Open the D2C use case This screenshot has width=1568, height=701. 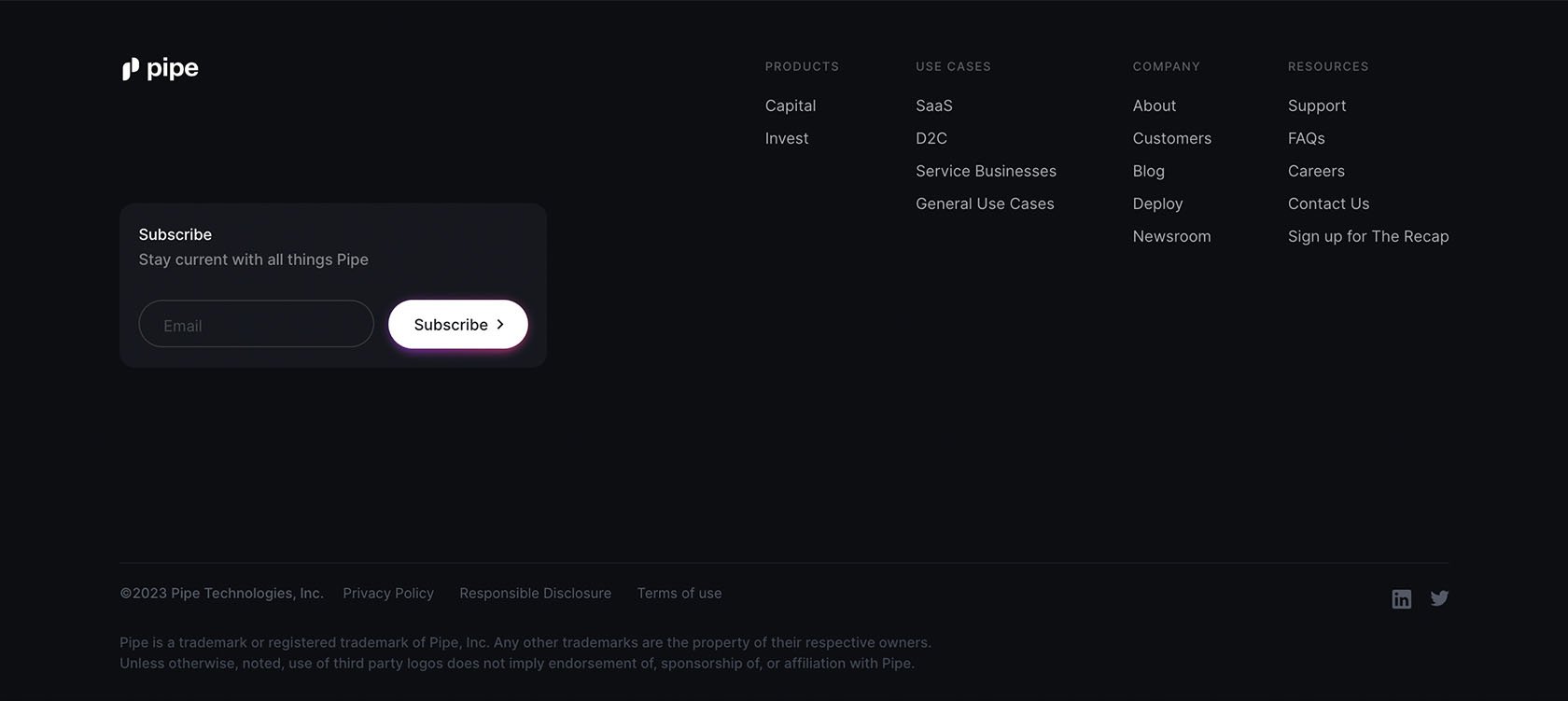(x=931, y=138)
